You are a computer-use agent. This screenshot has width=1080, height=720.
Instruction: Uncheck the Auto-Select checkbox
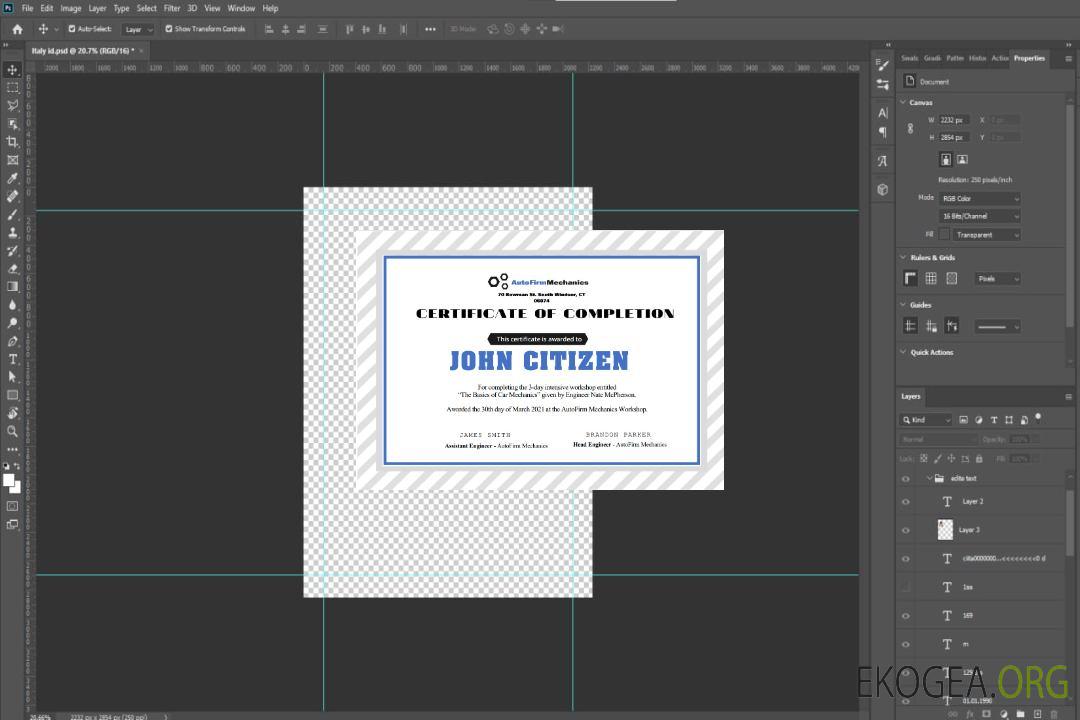coord(71,29)
